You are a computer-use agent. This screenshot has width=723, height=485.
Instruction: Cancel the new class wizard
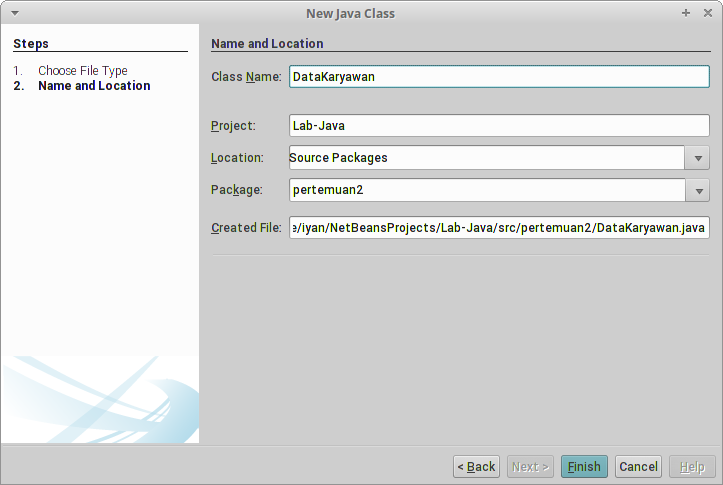pyautogui.click(x=638, y=467)
